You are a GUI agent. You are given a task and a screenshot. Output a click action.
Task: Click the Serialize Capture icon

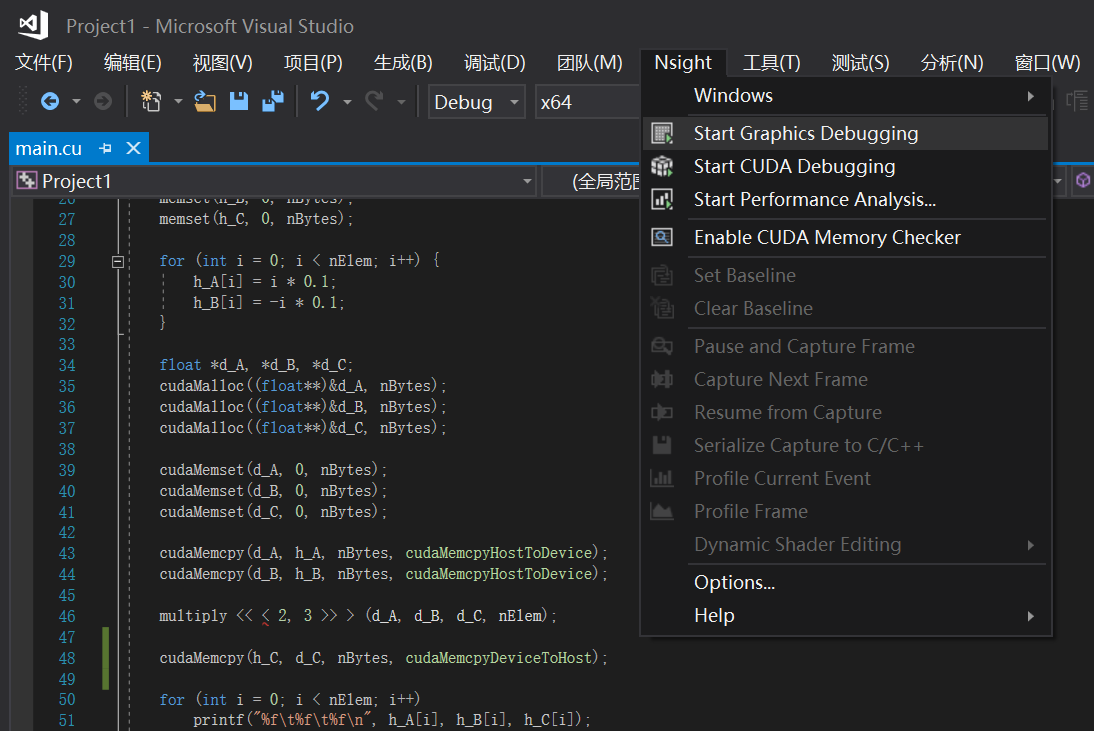(x=662, y=445)
